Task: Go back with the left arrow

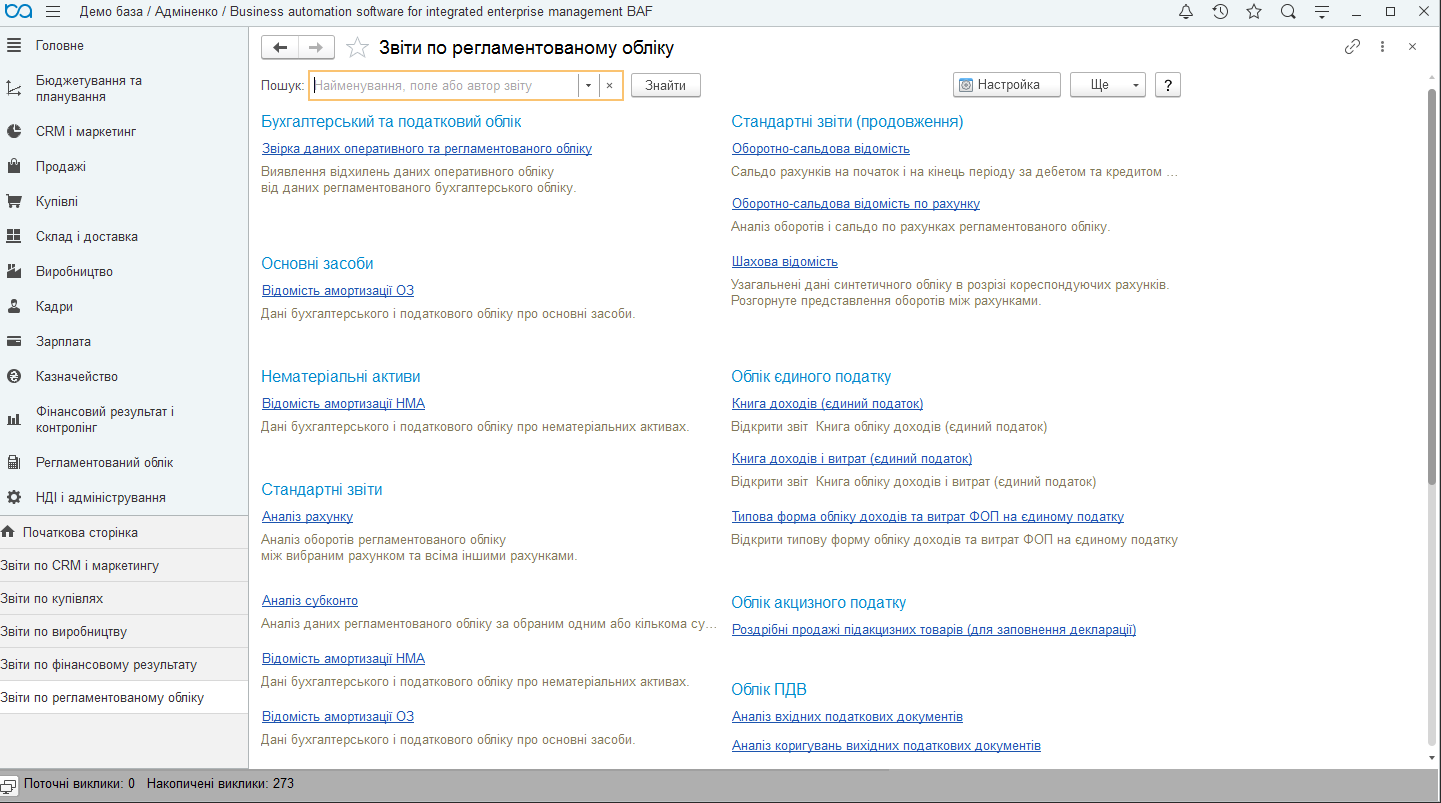Action: (x=280, y=47)
